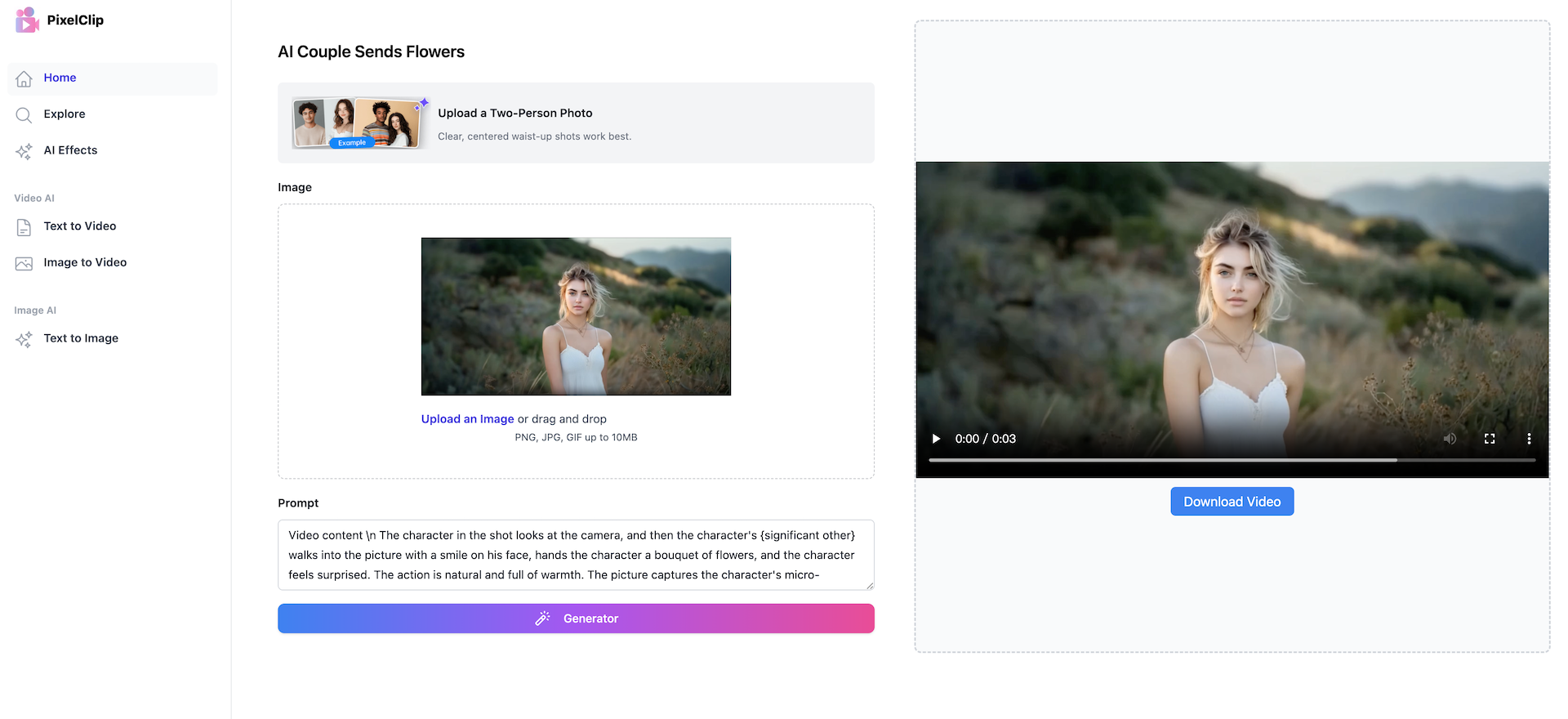Click the PixelClip brand name
Viewport: 1568px width, 719px height.
(75, 20)
